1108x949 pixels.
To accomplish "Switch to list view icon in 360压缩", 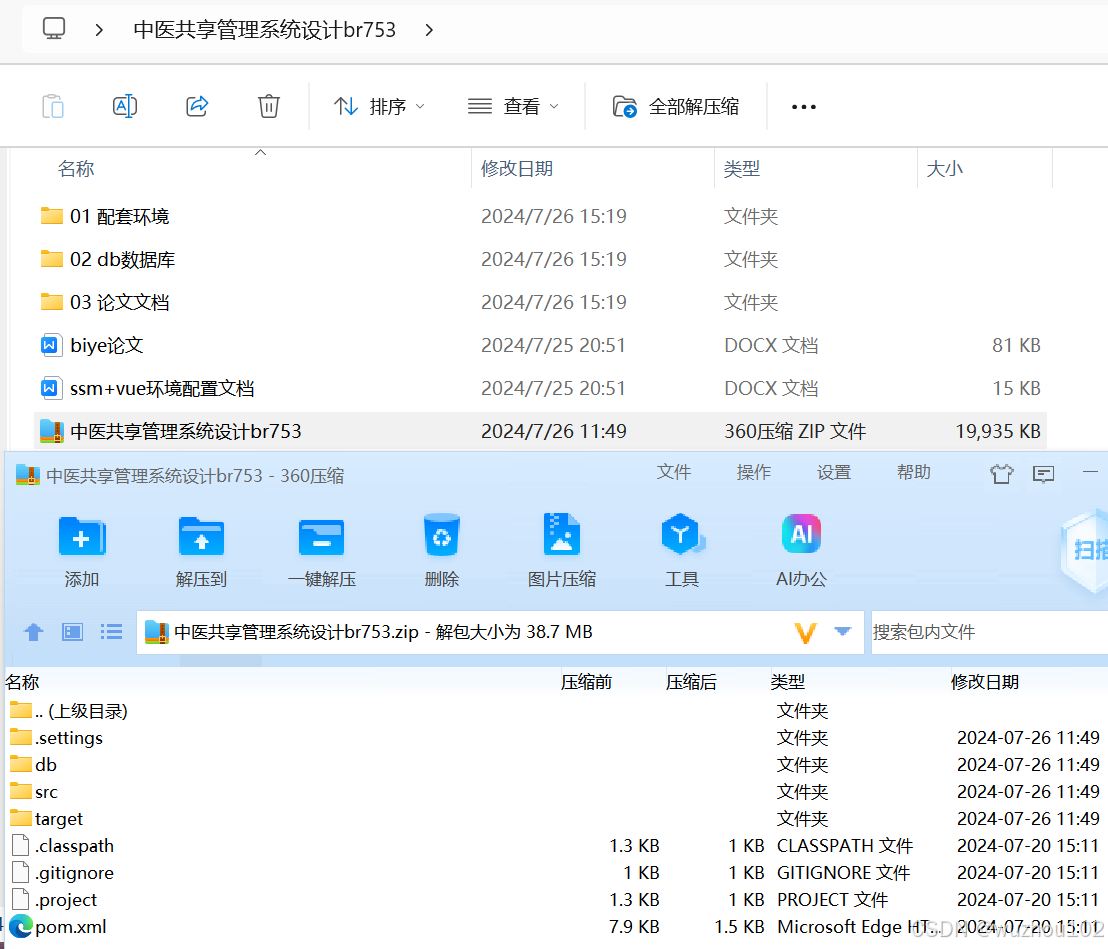I will tap(111, 632).
